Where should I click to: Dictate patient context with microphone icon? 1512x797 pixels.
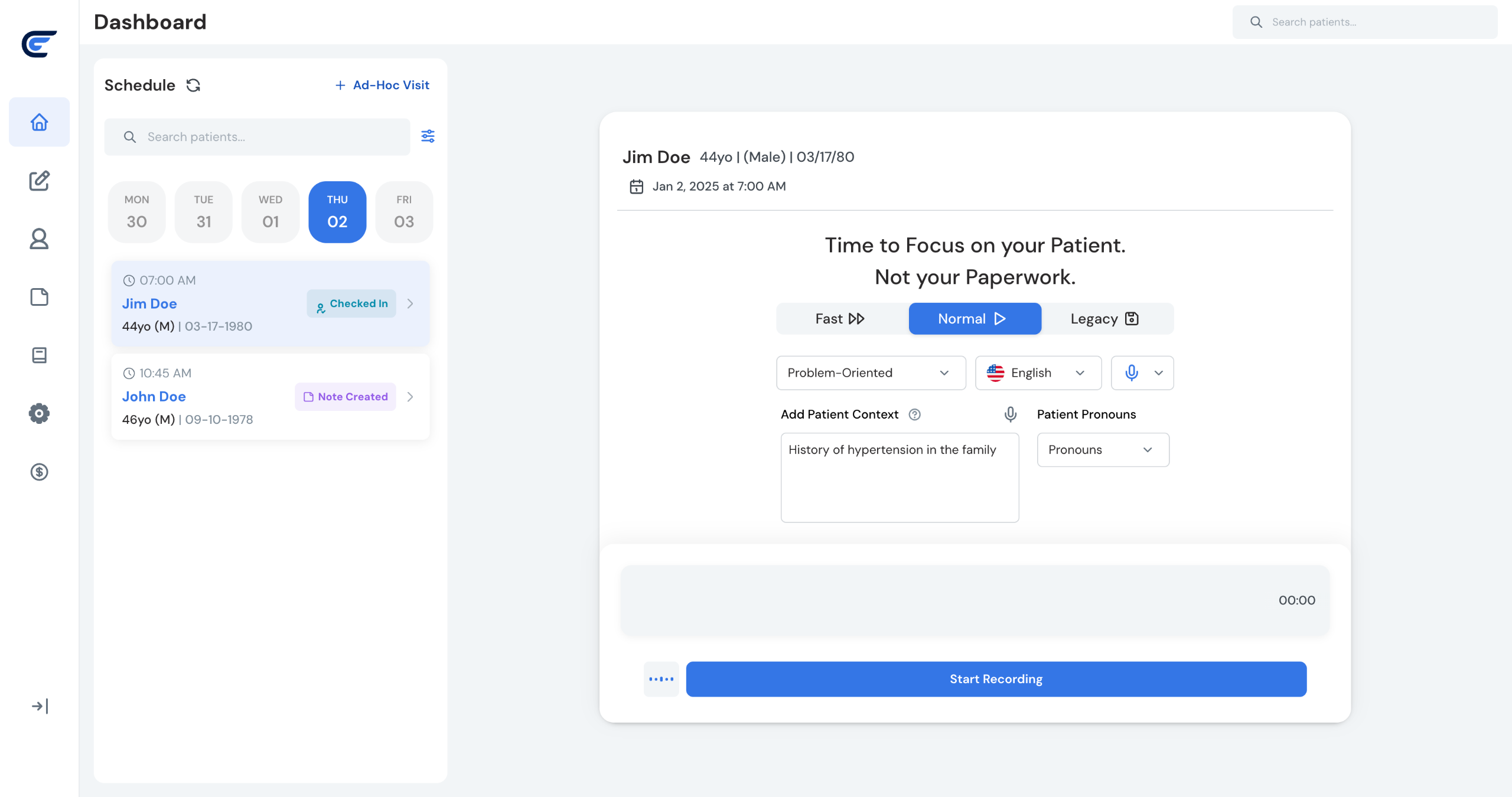click(x=1011, y=414)
